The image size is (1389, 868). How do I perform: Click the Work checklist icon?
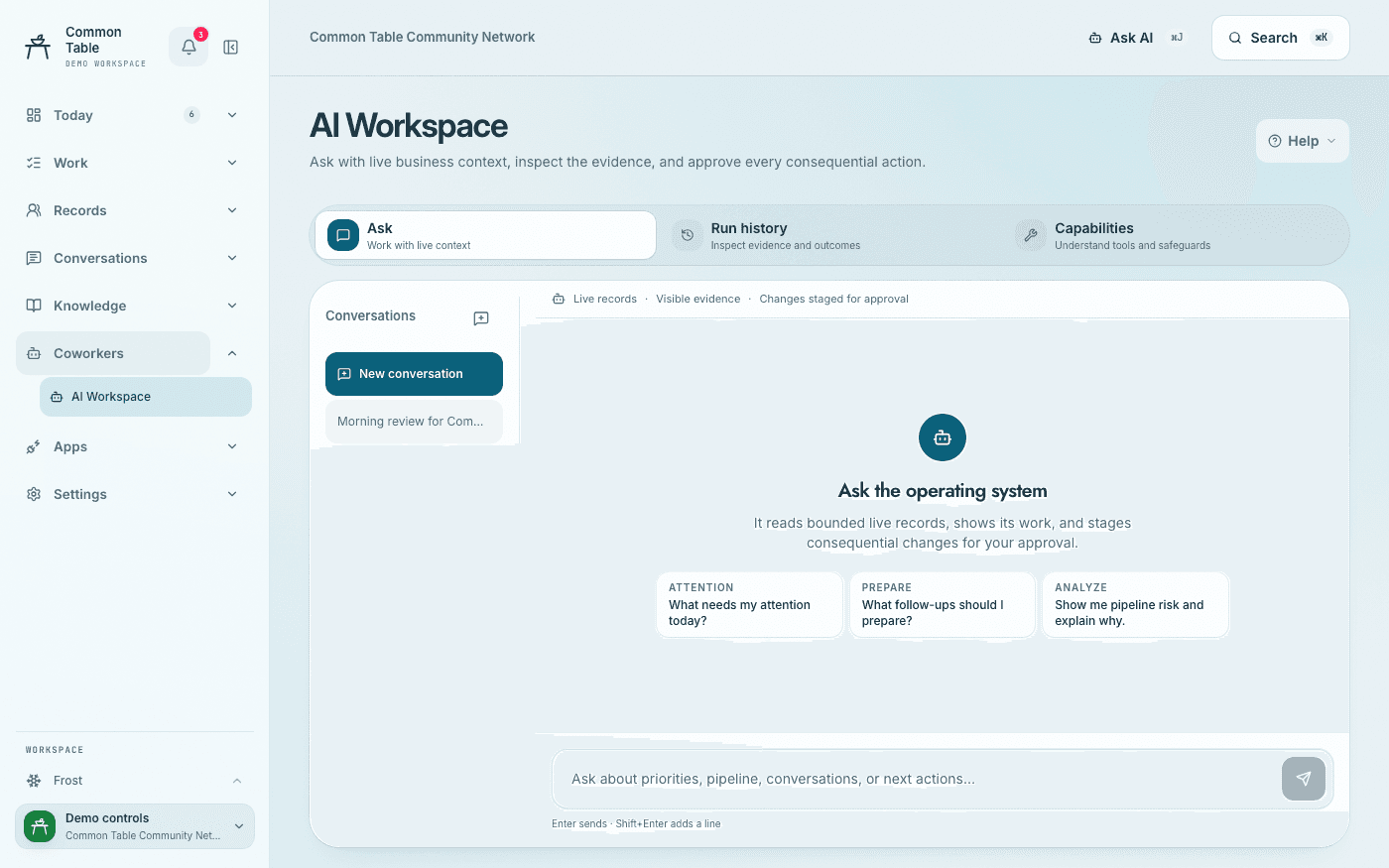coord(34,163)
